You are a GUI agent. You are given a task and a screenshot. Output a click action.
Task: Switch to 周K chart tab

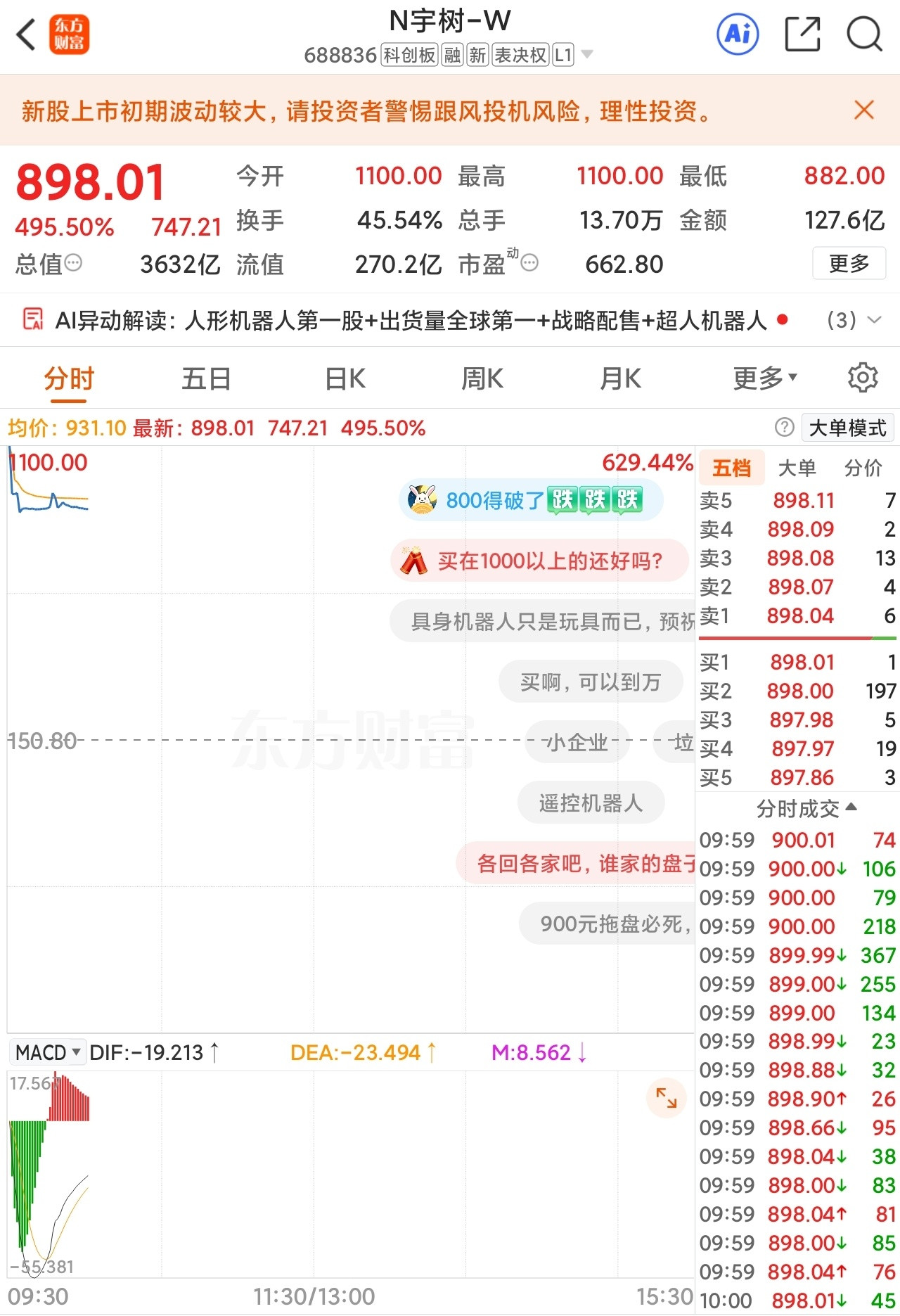coord(482,379)
